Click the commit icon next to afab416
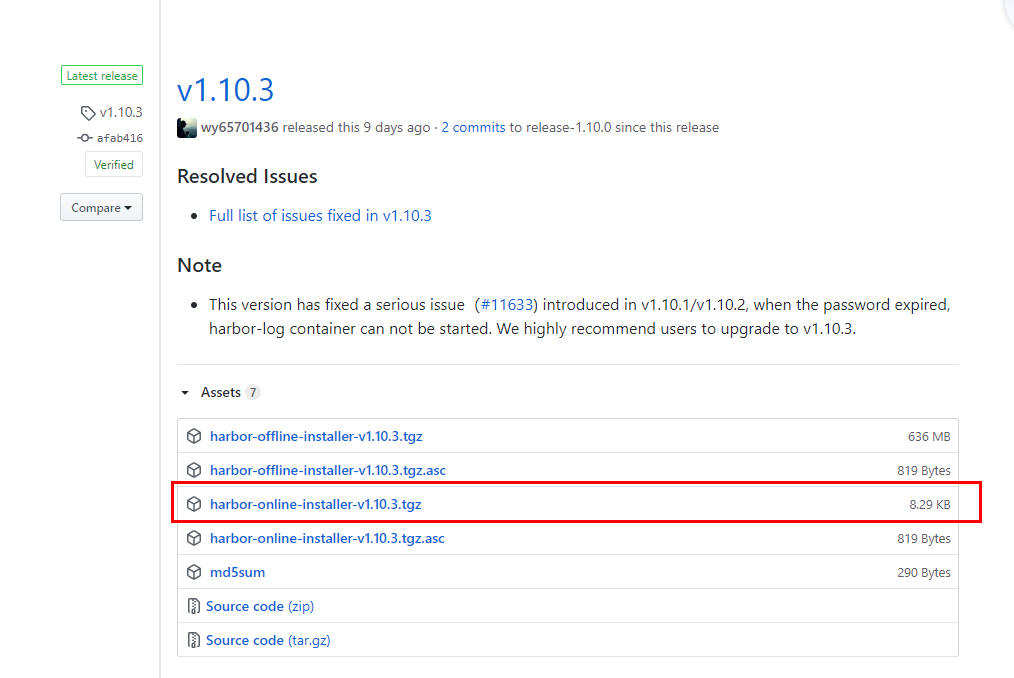1014x678 pixels. (85, 138)
